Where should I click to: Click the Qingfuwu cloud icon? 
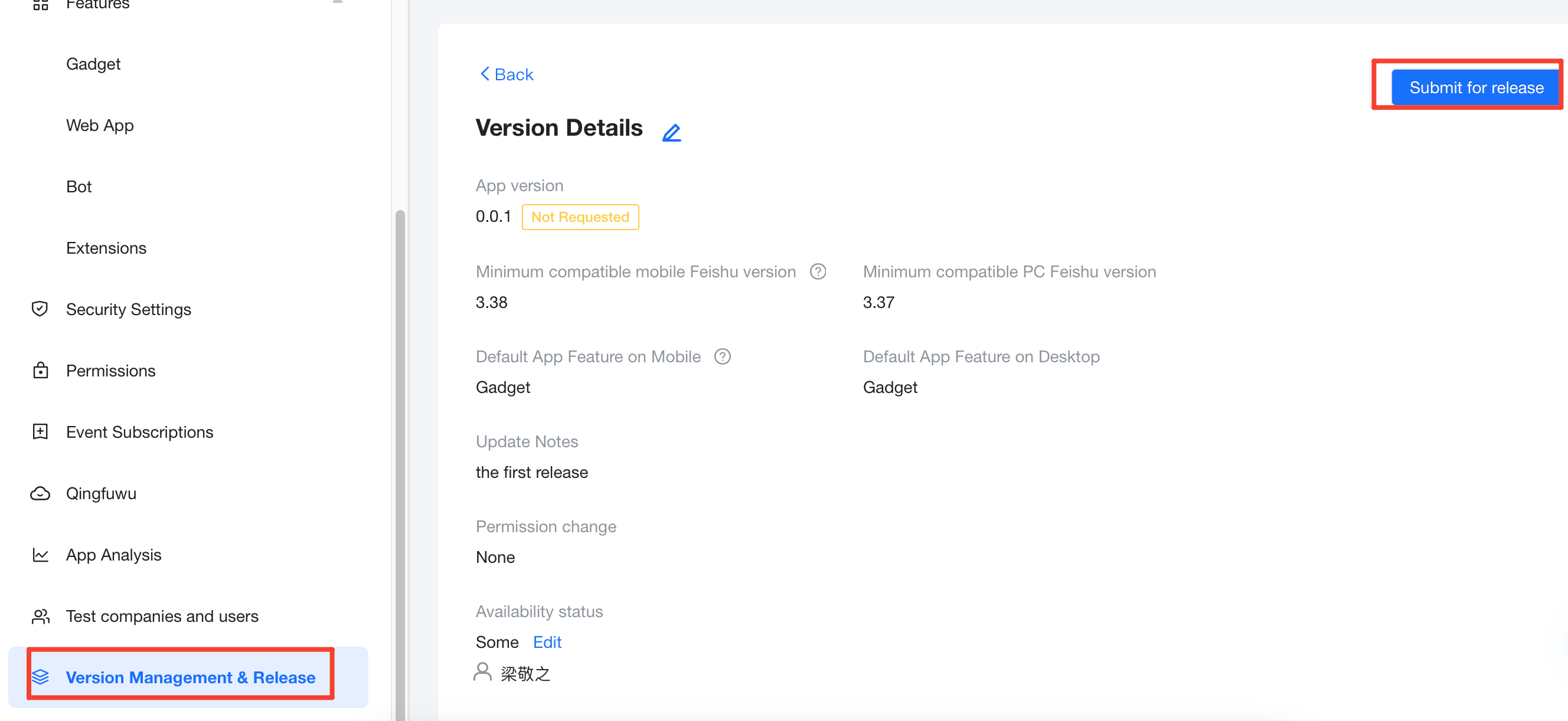coord(40,493)
